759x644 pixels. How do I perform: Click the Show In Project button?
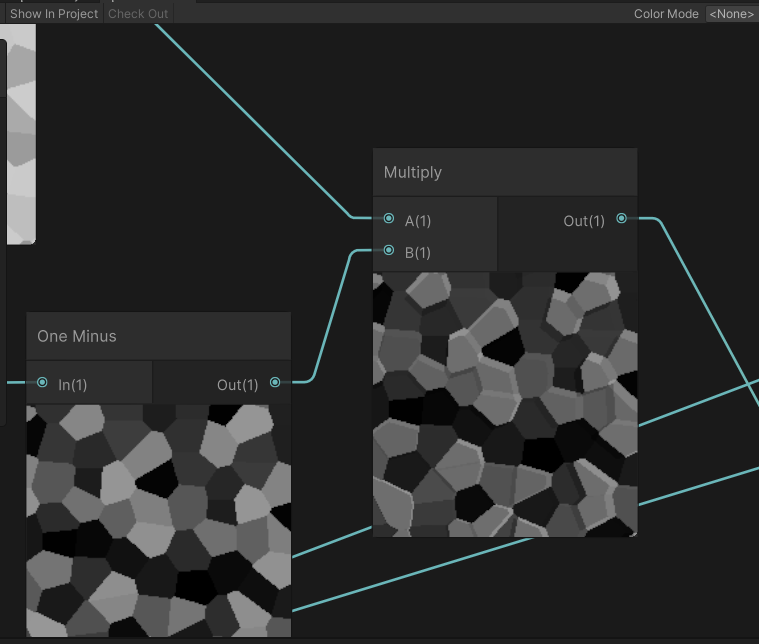click(x=54, y=14)
